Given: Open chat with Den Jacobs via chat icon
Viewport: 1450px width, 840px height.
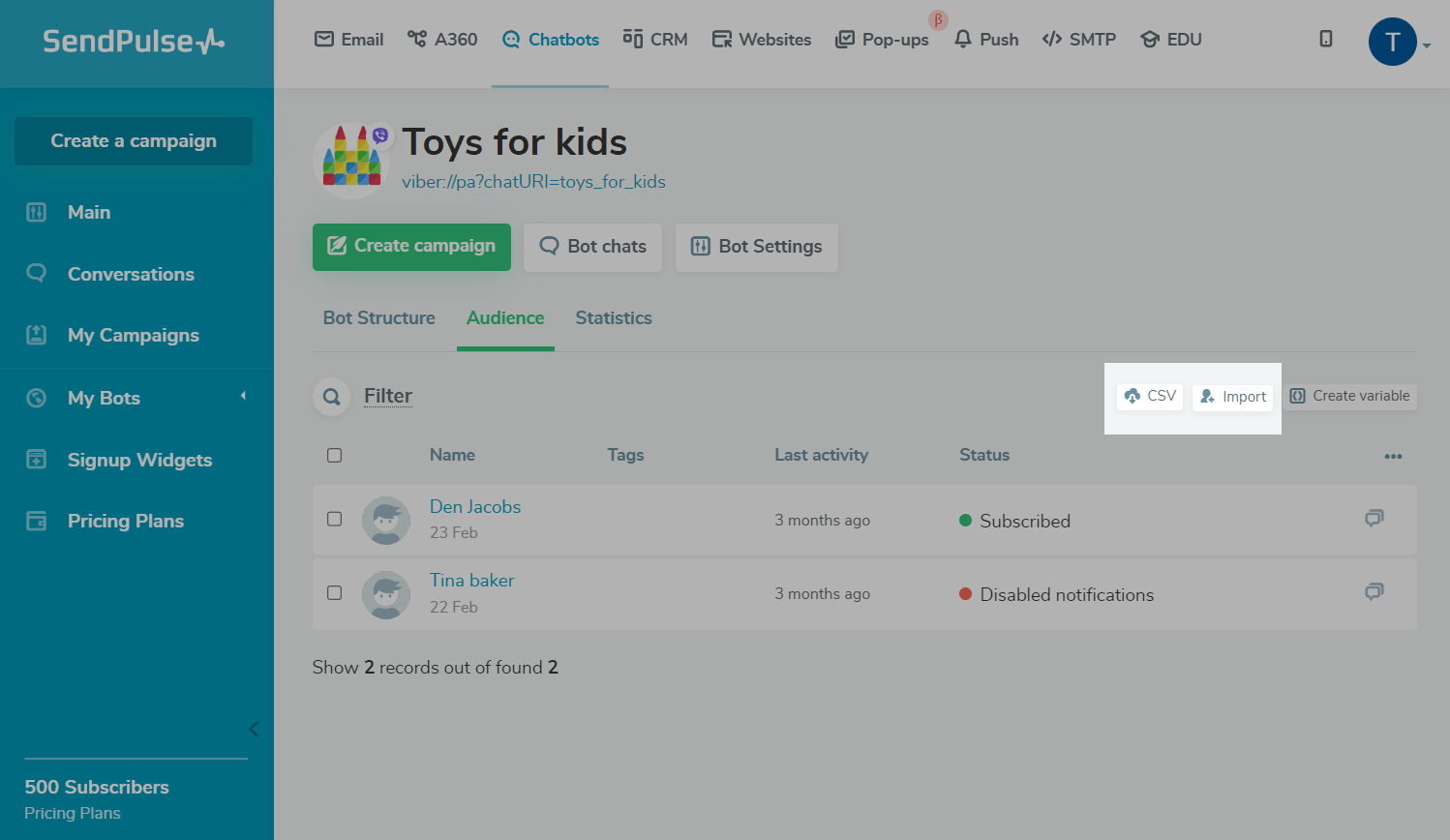Looking at the screenshot, I should [1374, 519].
